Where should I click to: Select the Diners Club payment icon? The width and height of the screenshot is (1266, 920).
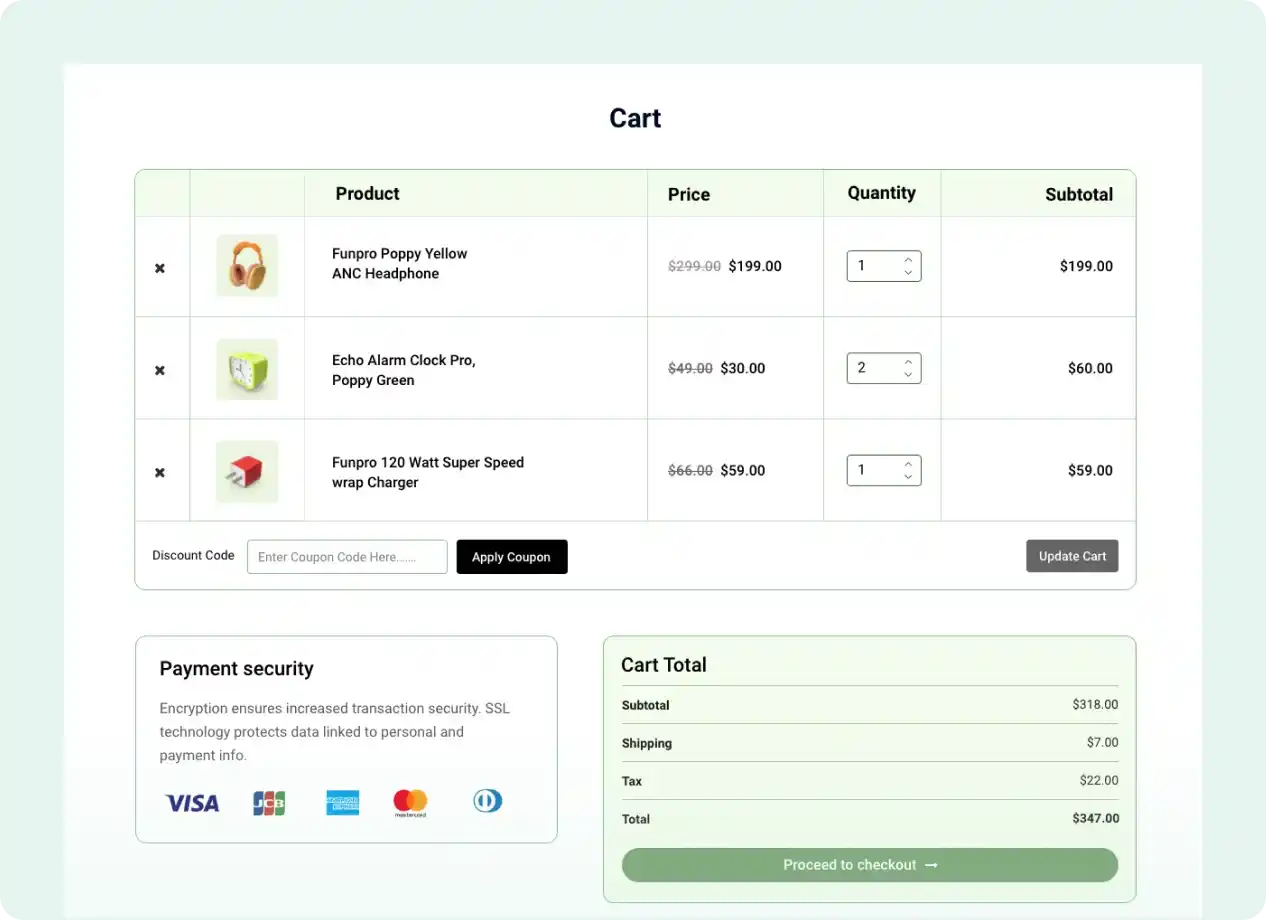point(488,800)
